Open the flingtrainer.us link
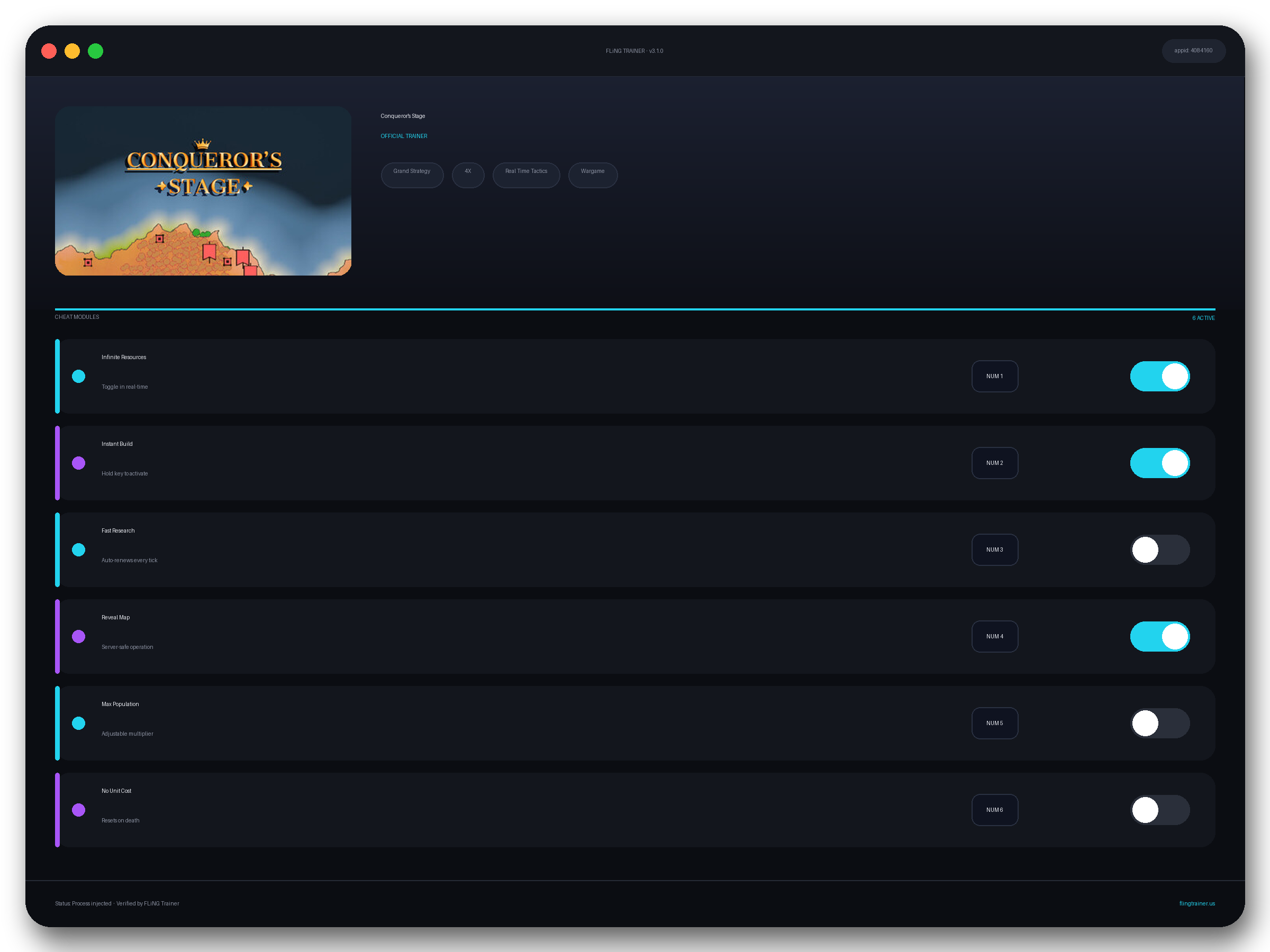This screenshot has width=1270, height=952. coord(1196,903)
